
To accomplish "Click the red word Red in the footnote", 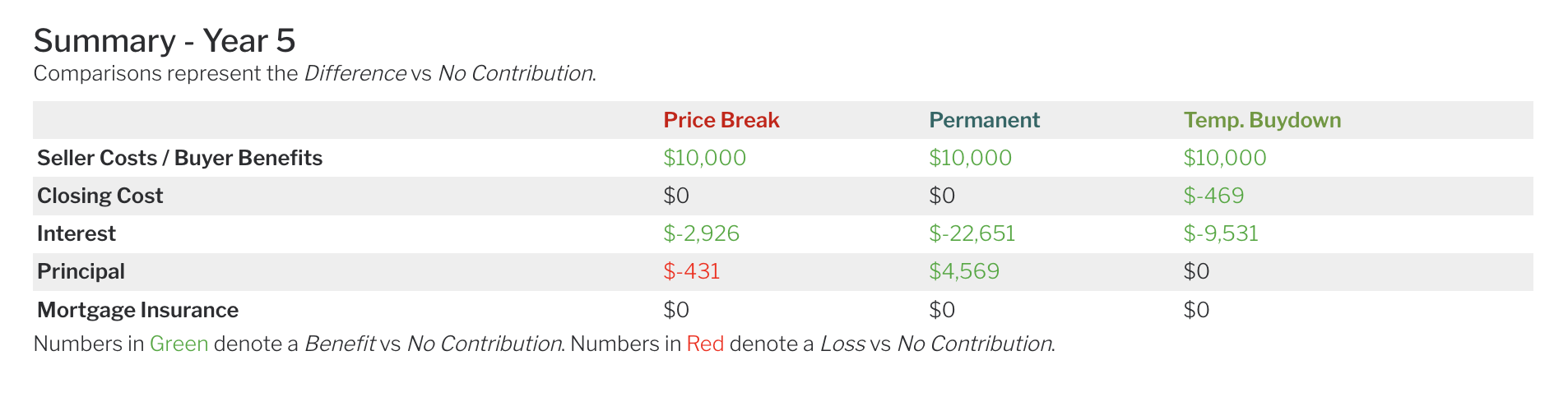I will (705, 344).
